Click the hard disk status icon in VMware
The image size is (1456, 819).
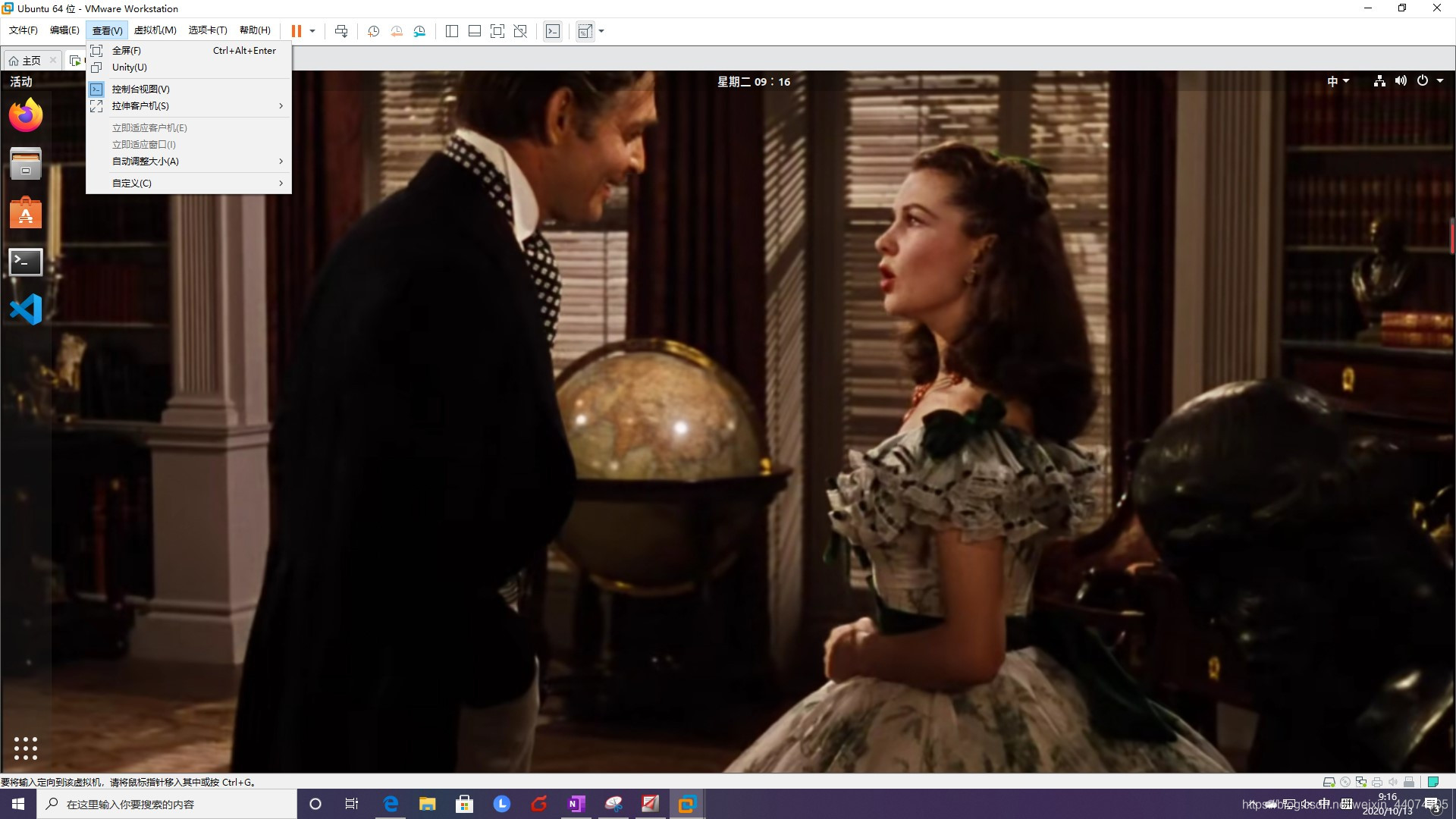1329,782
